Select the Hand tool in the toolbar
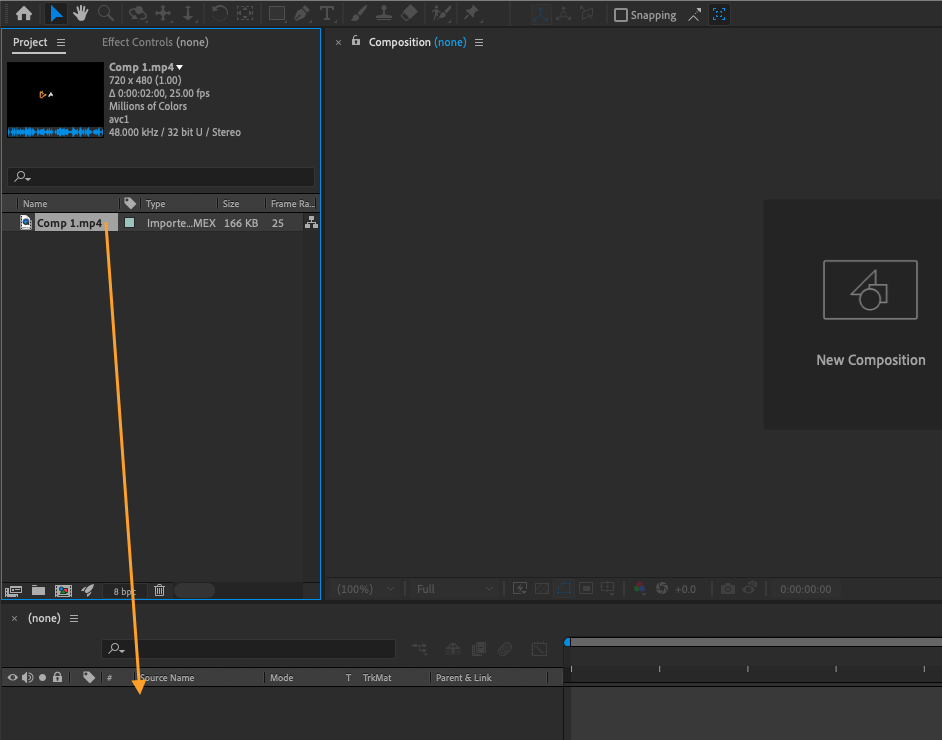The height and width of the screenshot is (740, 942). [x=81, y=13]
